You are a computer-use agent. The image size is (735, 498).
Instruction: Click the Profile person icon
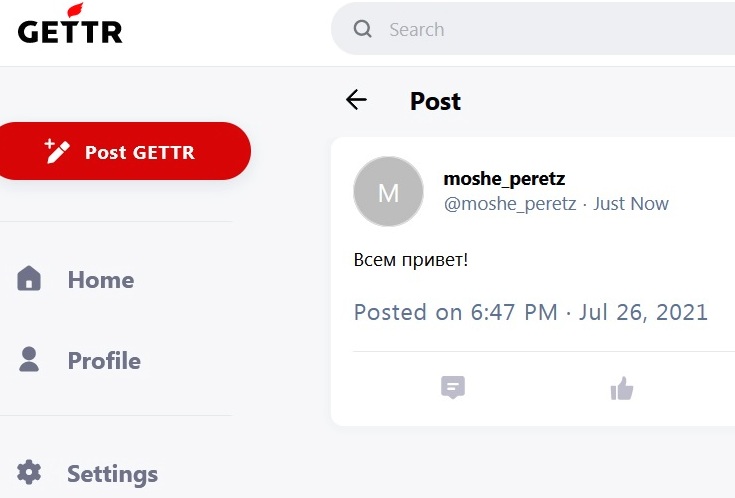(x=29, y=360)
